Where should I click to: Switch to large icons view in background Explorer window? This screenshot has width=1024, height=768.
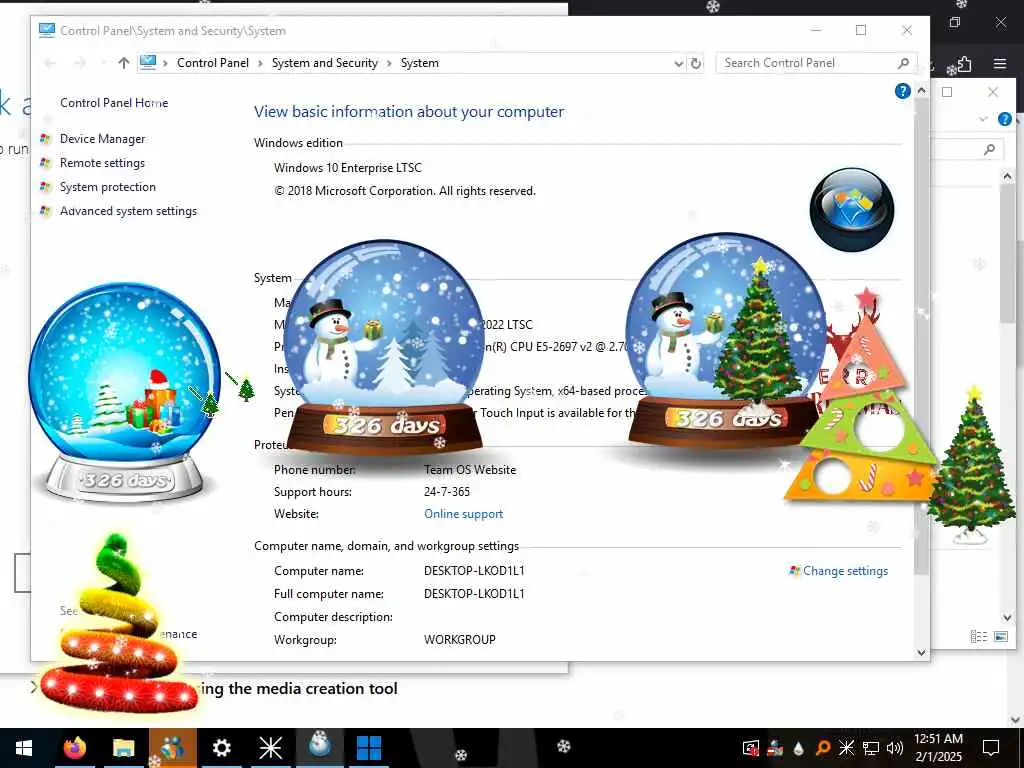1000,636
